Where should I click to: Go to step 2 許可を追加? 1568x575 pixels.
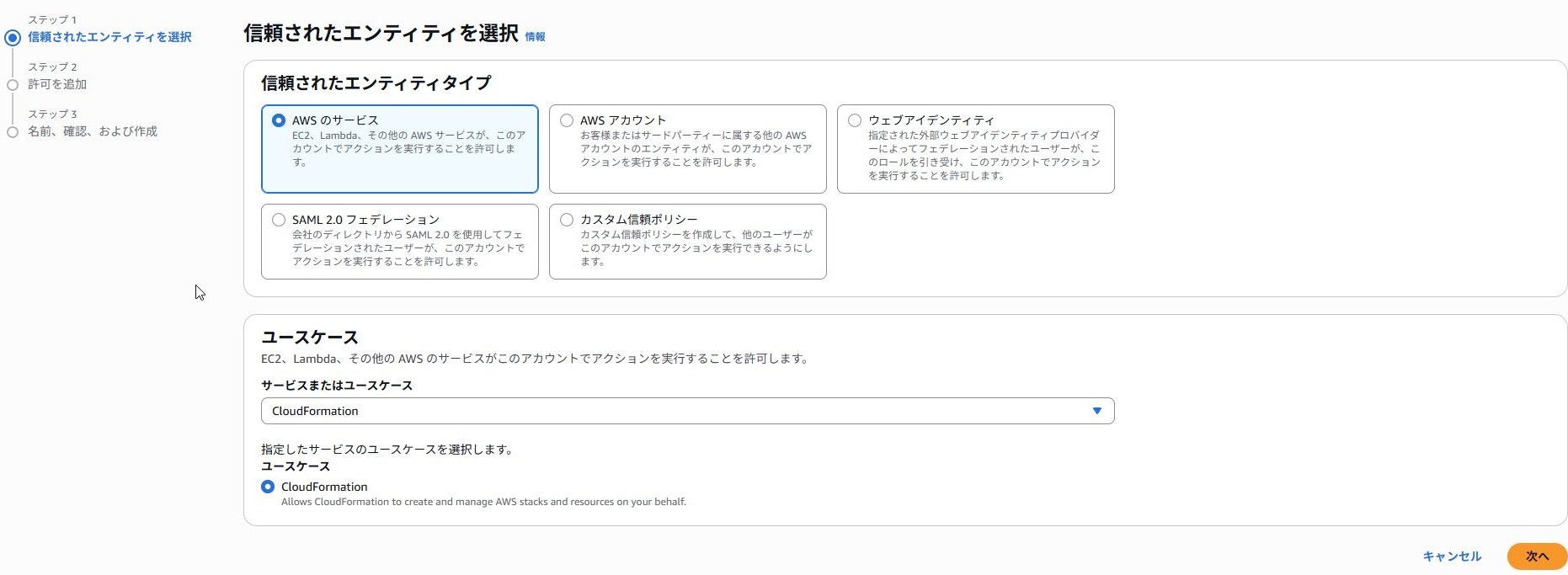tap(57, 84)
